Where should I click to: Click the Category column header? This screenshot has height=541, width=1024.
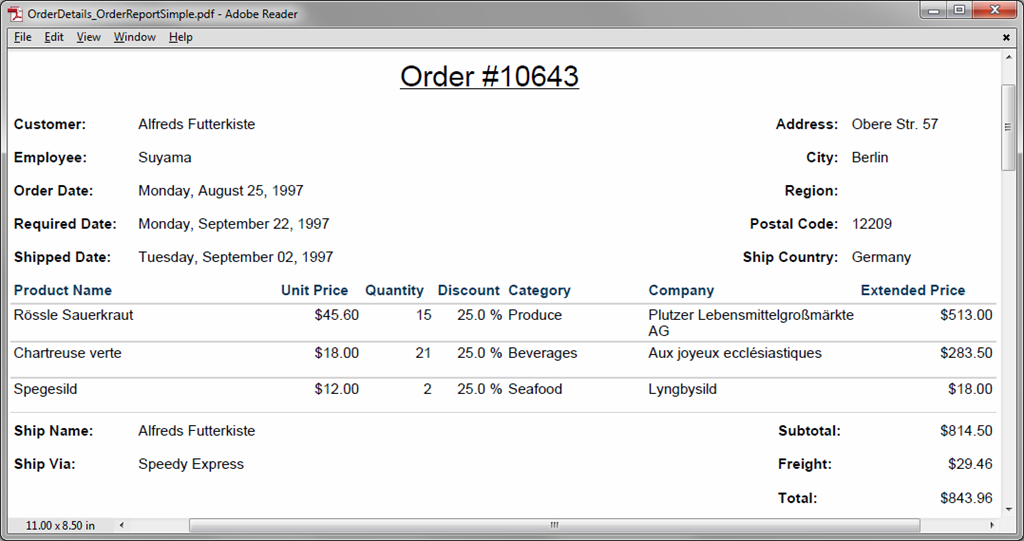tap(539, 290)
